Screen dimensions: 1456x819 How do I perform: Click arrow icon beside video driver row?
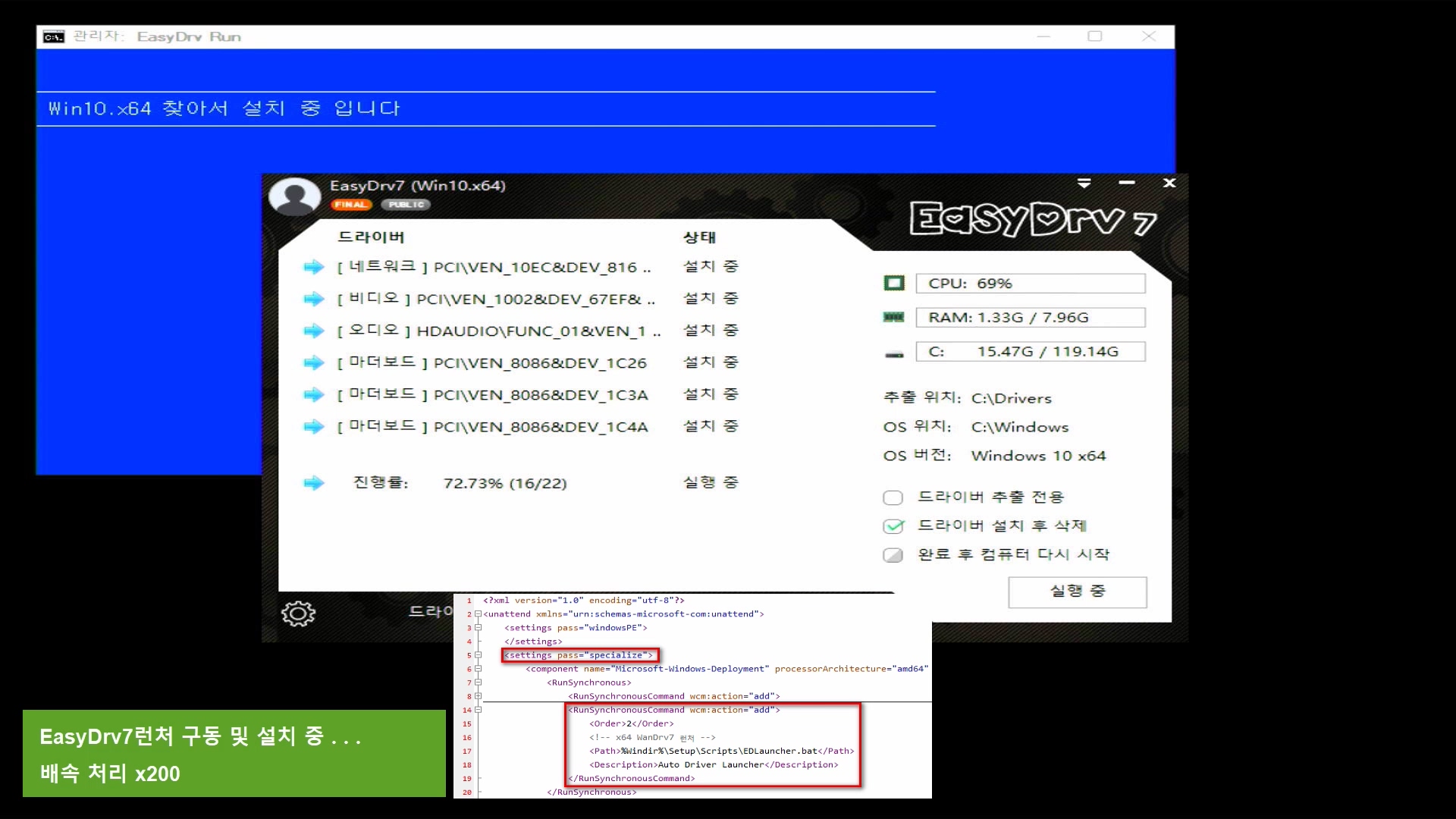pyautogui.click(x=313, y=299)
